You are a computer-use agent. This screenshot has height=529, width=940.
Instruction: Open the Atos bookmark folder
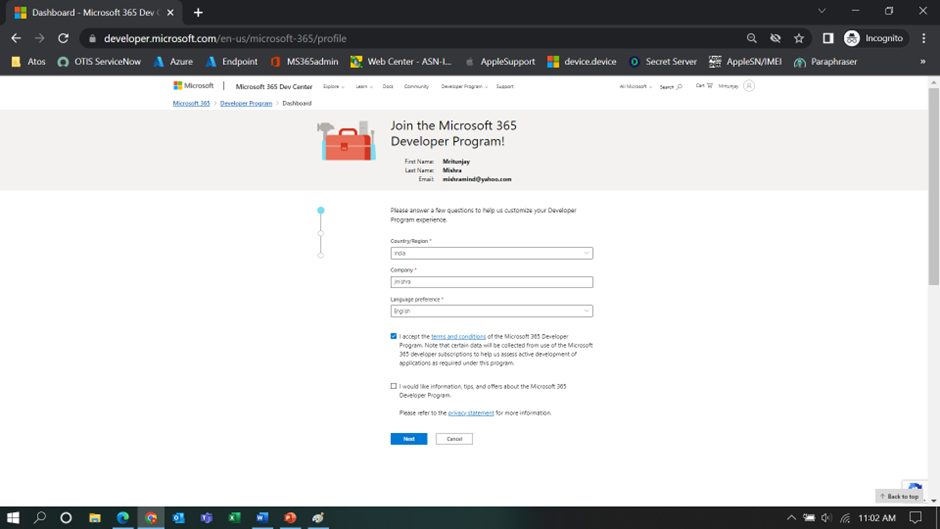coord(28,62)
